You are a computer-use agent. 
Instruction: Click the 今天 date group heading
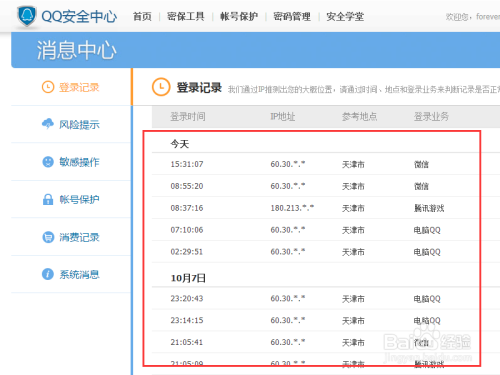[180, 144]
